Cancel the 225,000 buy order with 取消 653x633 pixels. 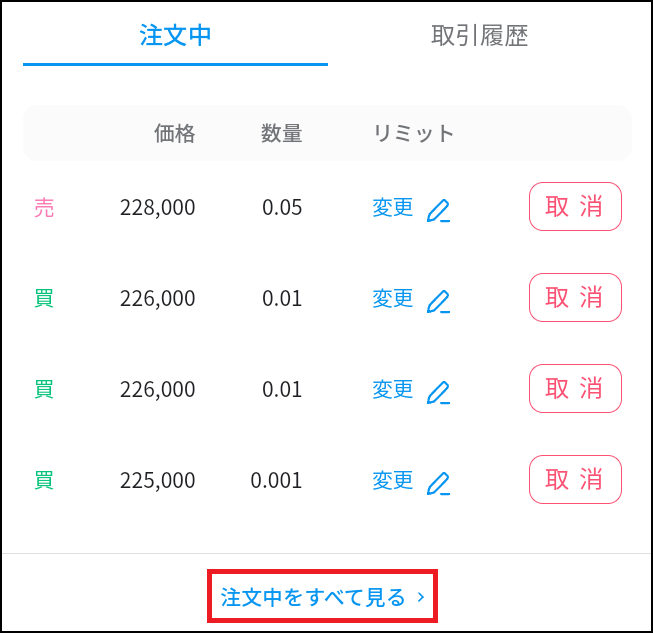coord(575,479)
